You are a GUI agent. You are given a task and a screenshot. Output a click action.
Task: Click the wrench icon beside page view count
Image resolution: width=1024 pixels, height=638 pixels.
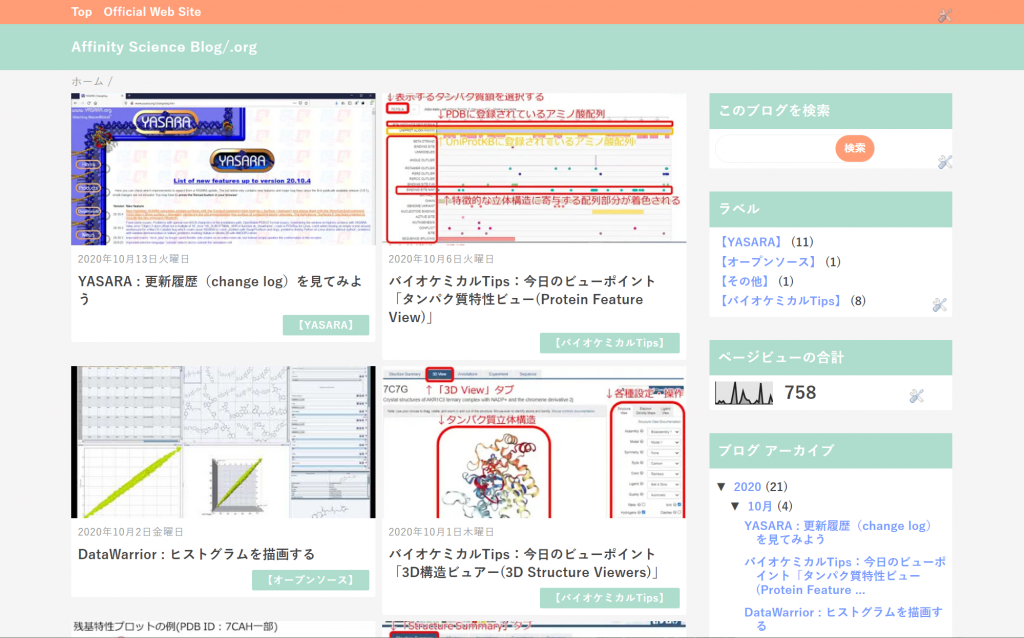[916, 396]
